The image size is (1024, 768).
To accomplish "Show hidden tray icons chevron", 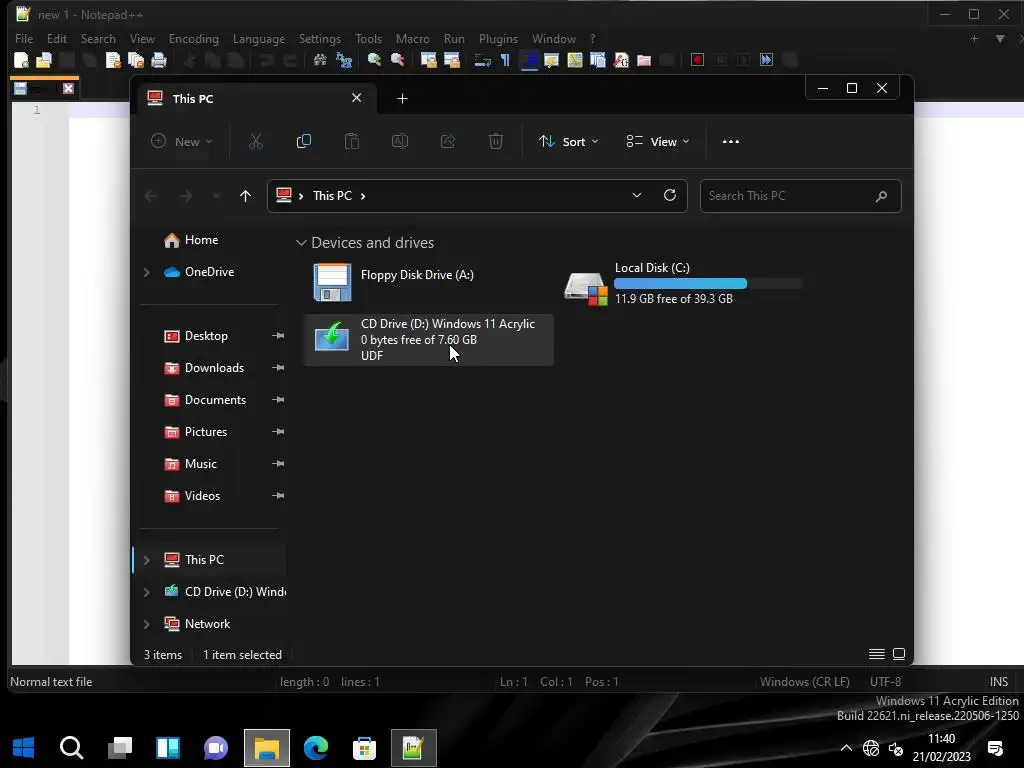I will [x=846, y=748].
